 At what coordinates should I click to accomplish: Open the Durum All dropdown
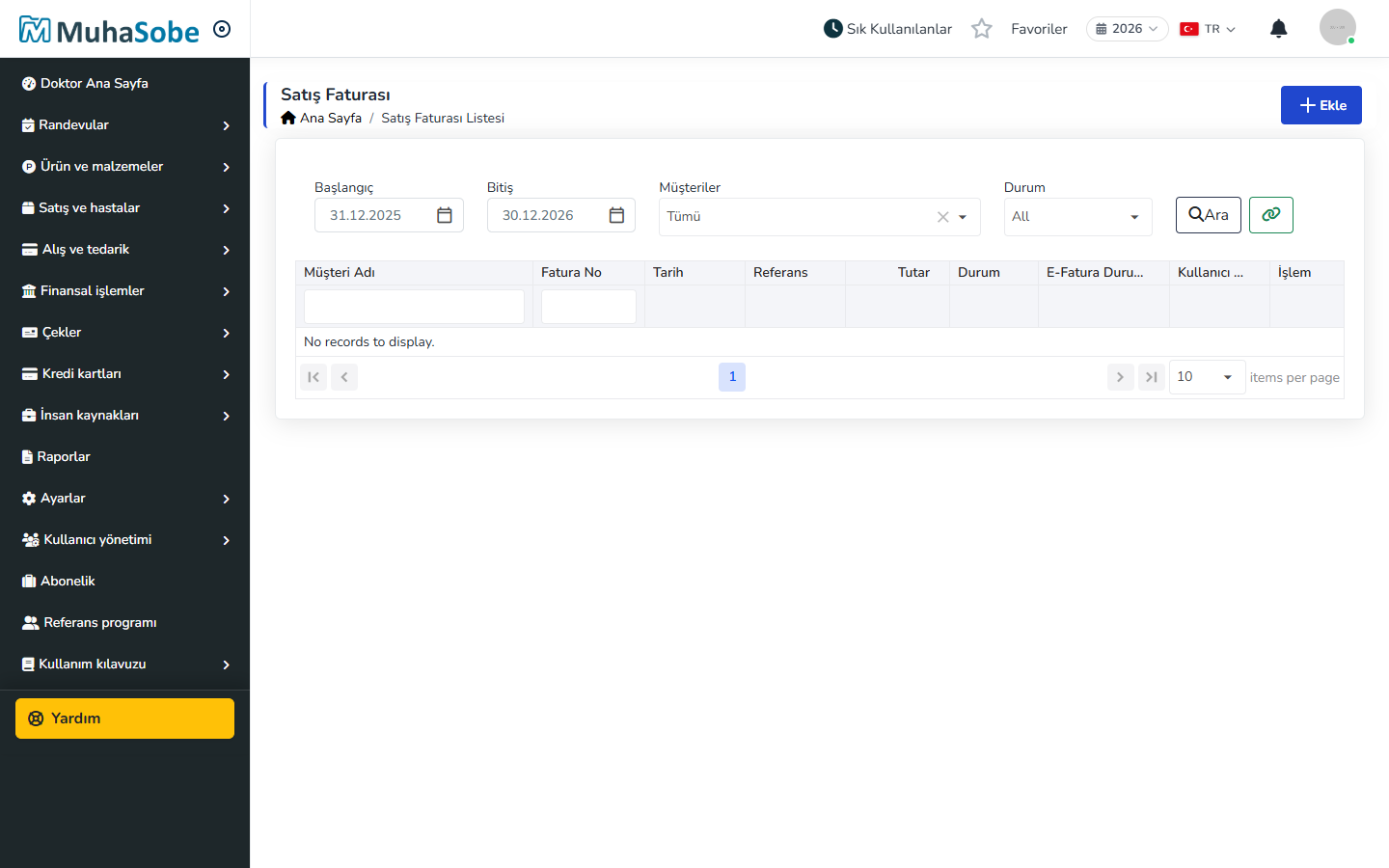point(1077,217)
